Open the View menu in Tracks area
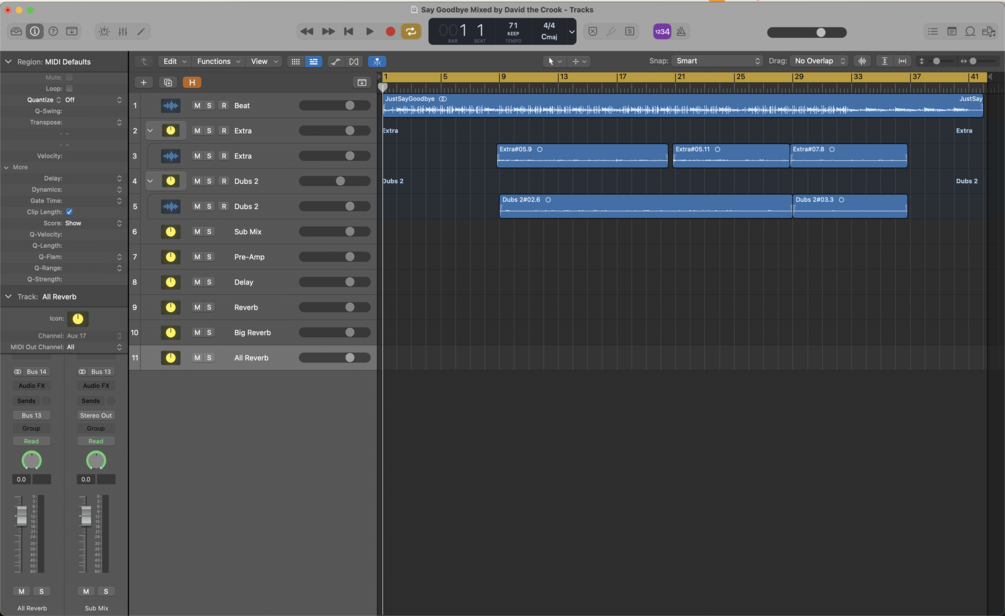The image size is (1005, 616). click(x=263, y=62)
